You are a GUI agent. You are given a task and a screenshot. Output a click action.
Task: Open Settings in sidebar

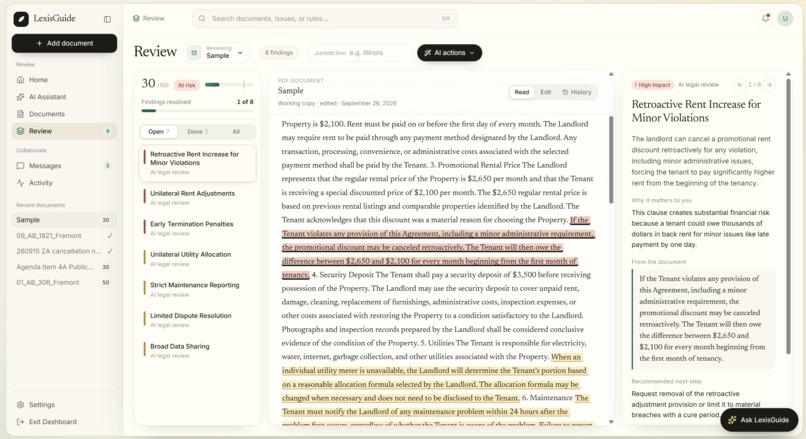click(x=64, y=405)
